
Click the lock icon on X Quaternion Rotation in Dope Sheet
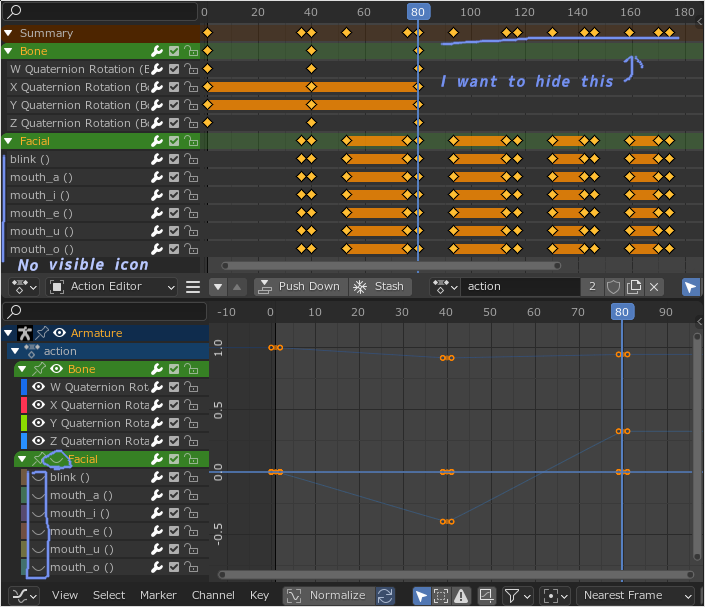[191, 87]
